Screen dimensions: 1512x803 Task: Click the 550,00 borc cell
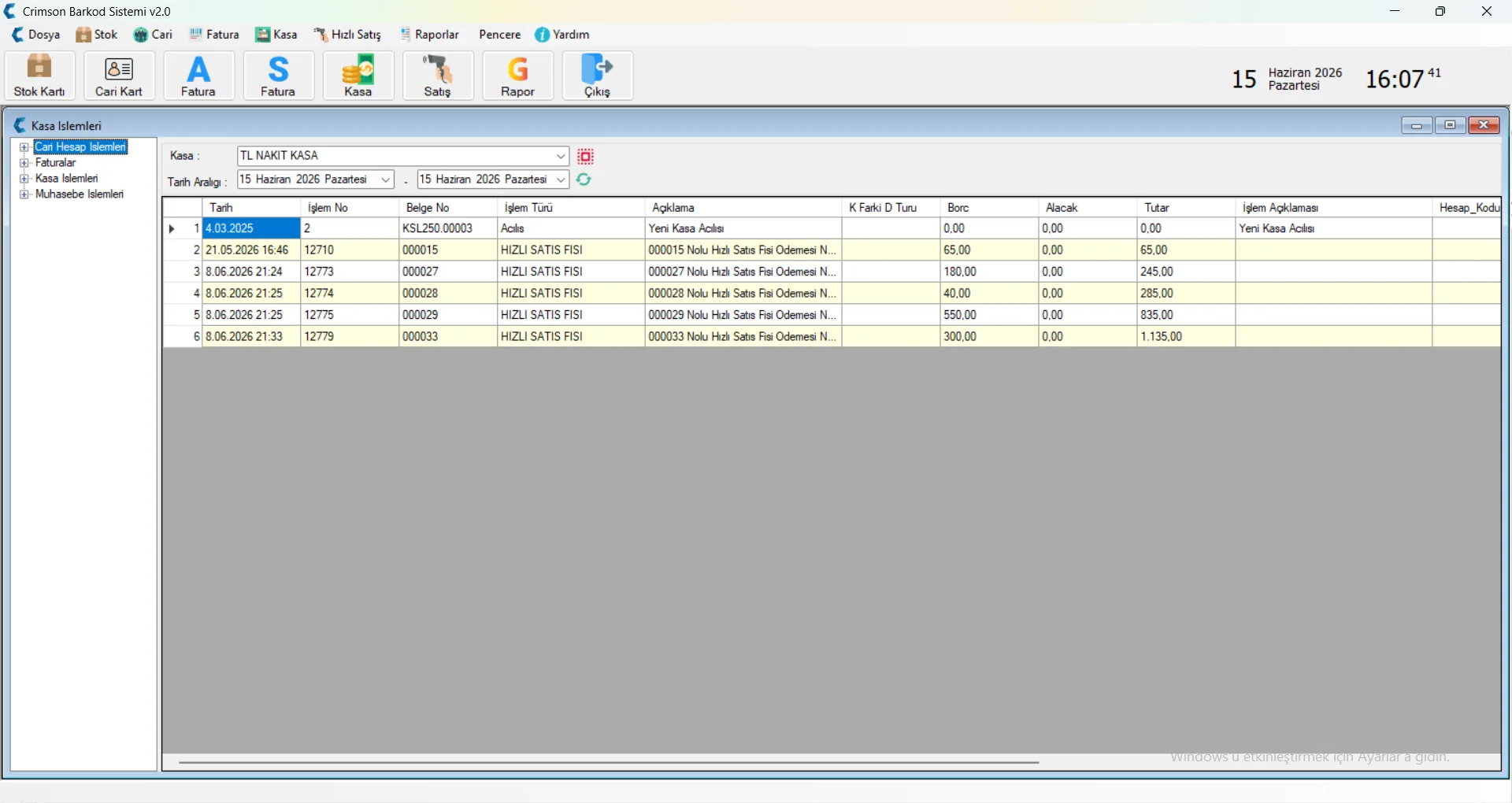point(990,315)
